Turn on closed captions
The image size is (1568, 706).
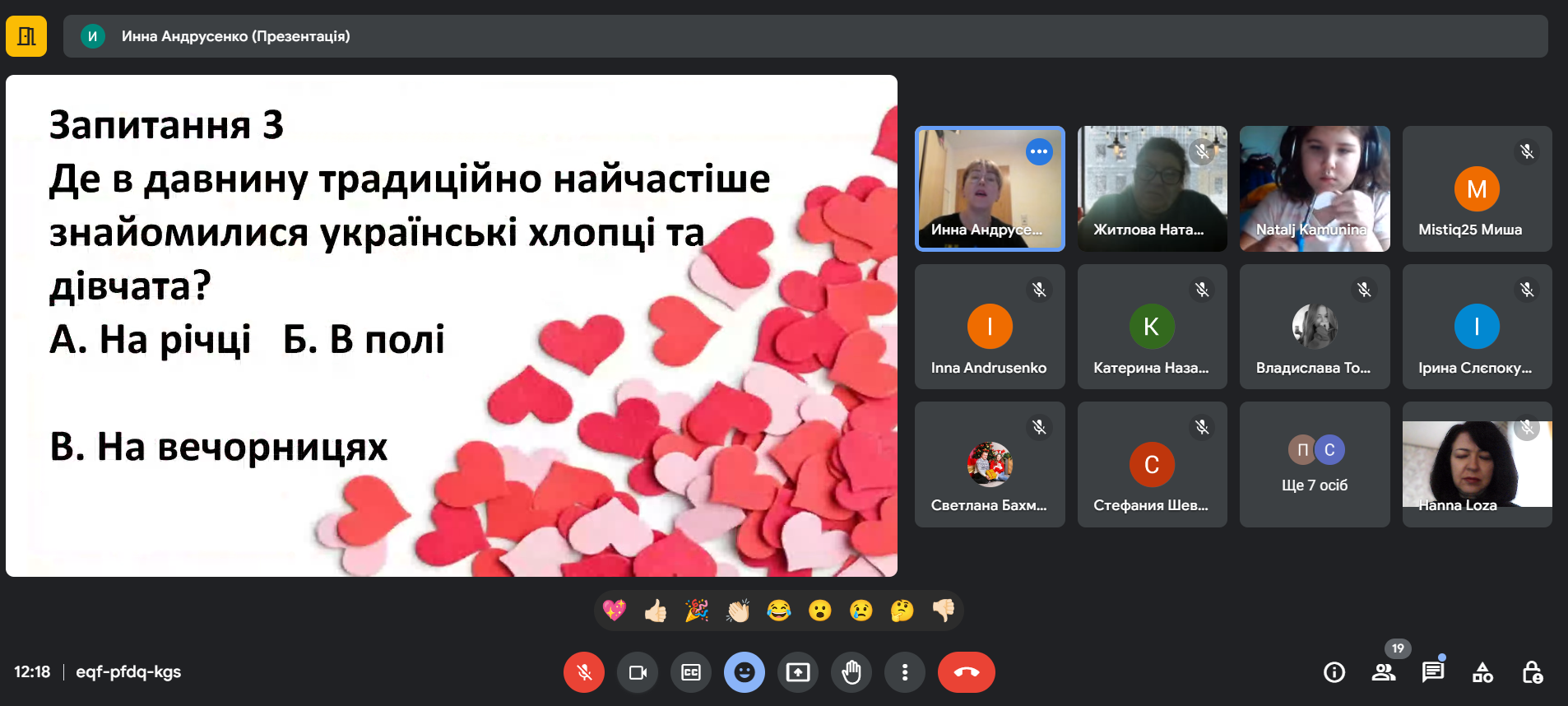691,672
